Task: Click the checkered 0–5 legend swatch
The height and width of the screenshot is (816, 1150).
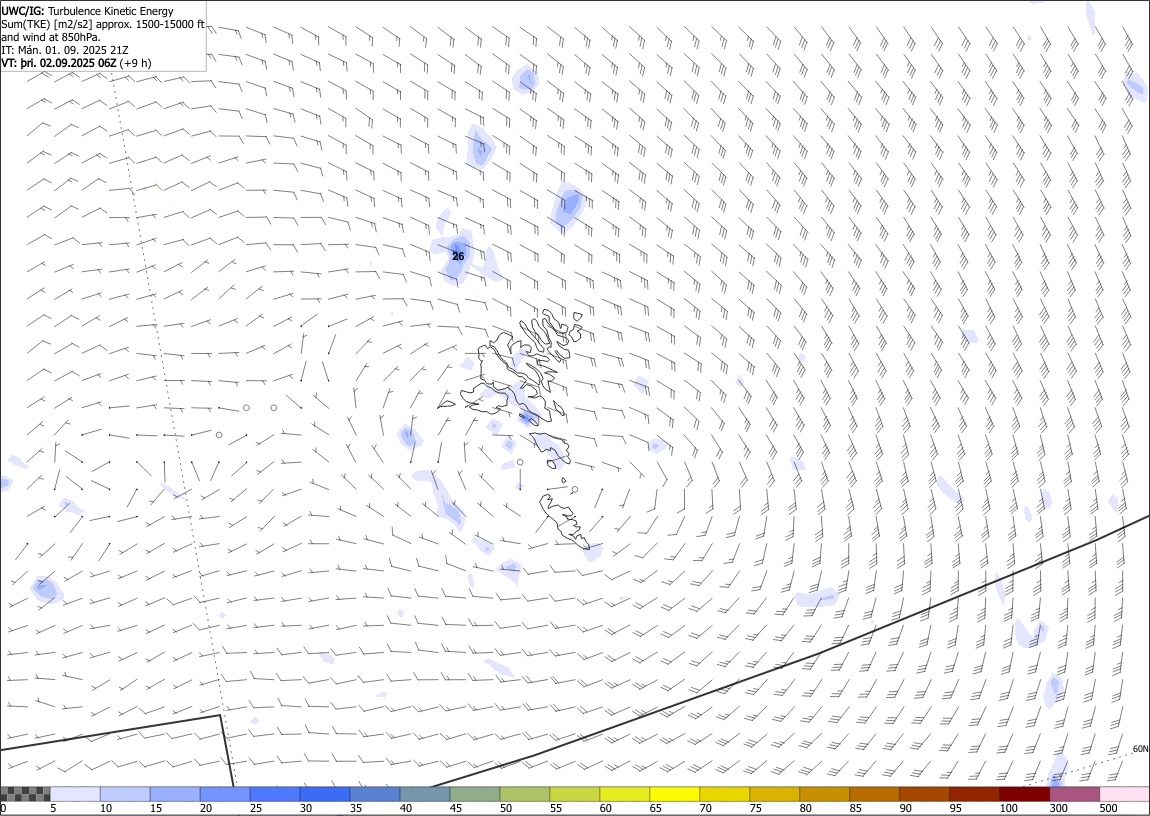Action: point(26,794)
